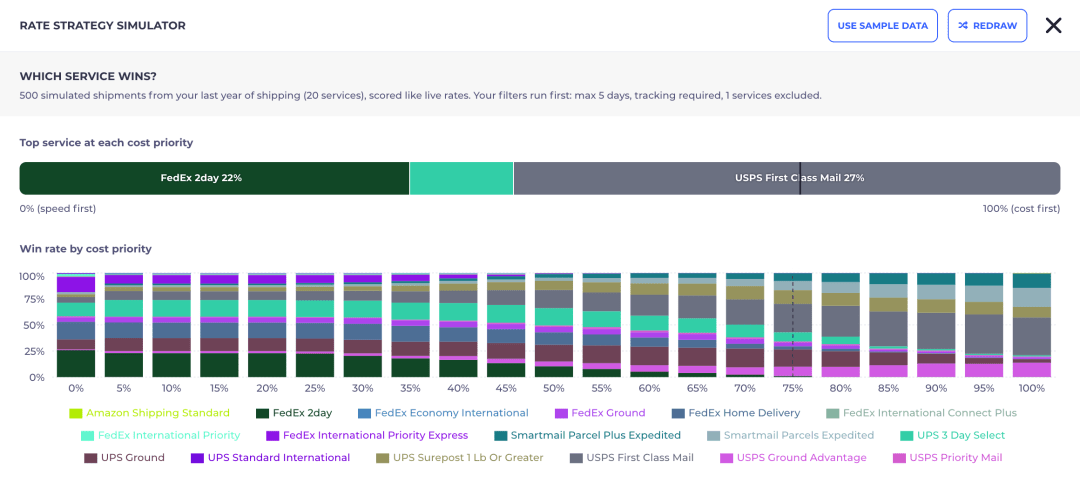Toggle UPS Standard International legend entry
1080x489 pixels.
point(270,457)
